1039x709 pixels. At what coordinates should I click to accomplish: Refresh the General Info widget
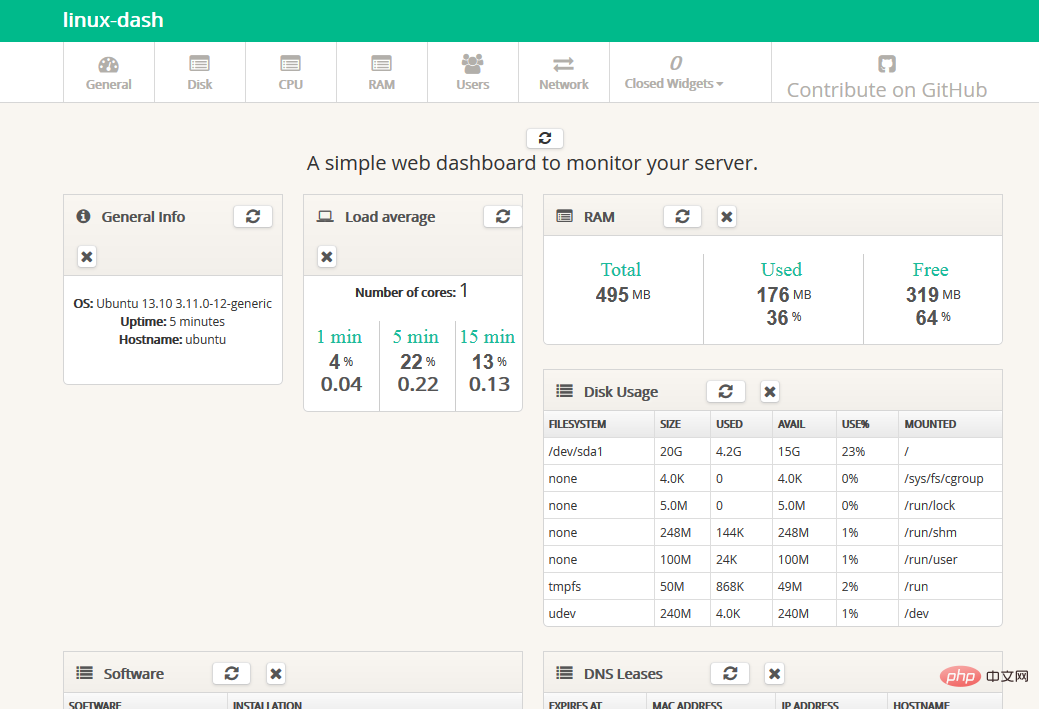253,217
